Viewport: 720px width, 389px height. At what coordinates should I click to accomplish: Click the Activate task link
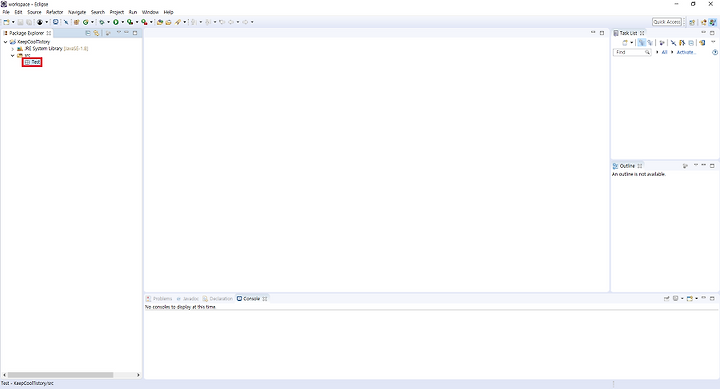pos(686,52)
